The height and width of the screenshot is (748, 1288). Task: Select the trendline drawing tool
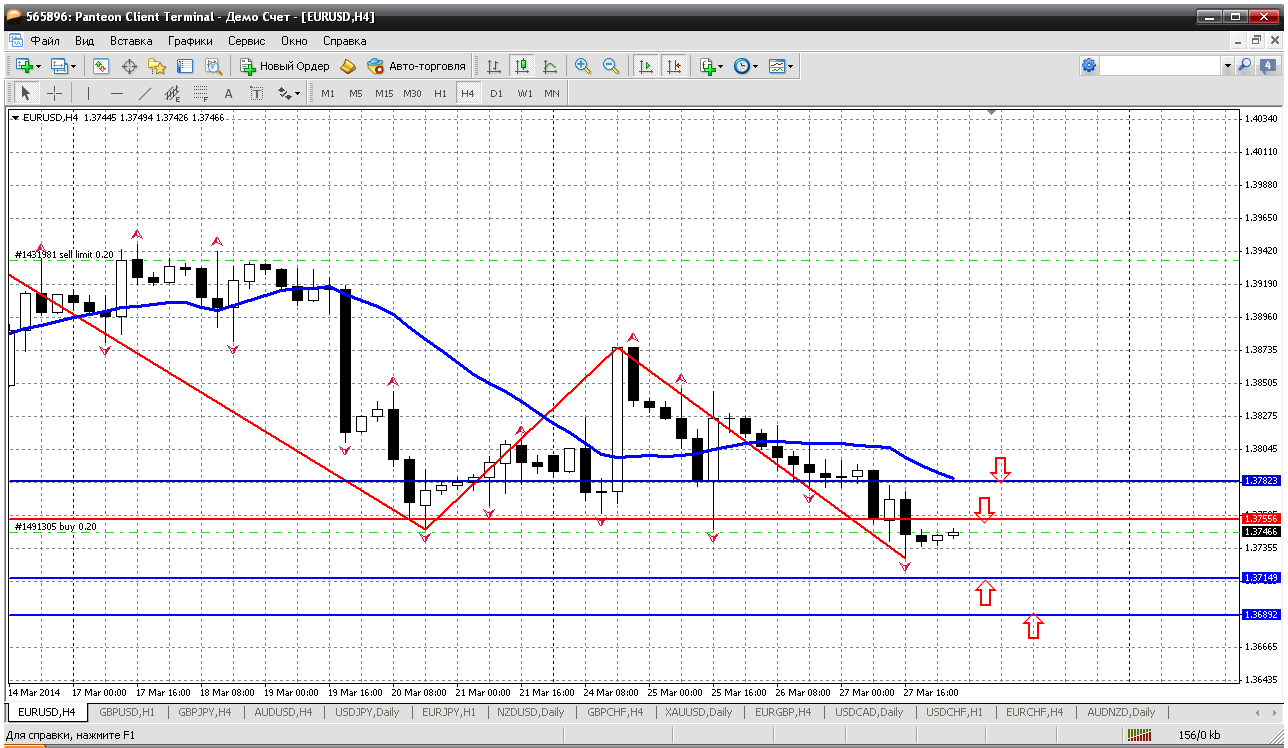click(x=144, y=93)
